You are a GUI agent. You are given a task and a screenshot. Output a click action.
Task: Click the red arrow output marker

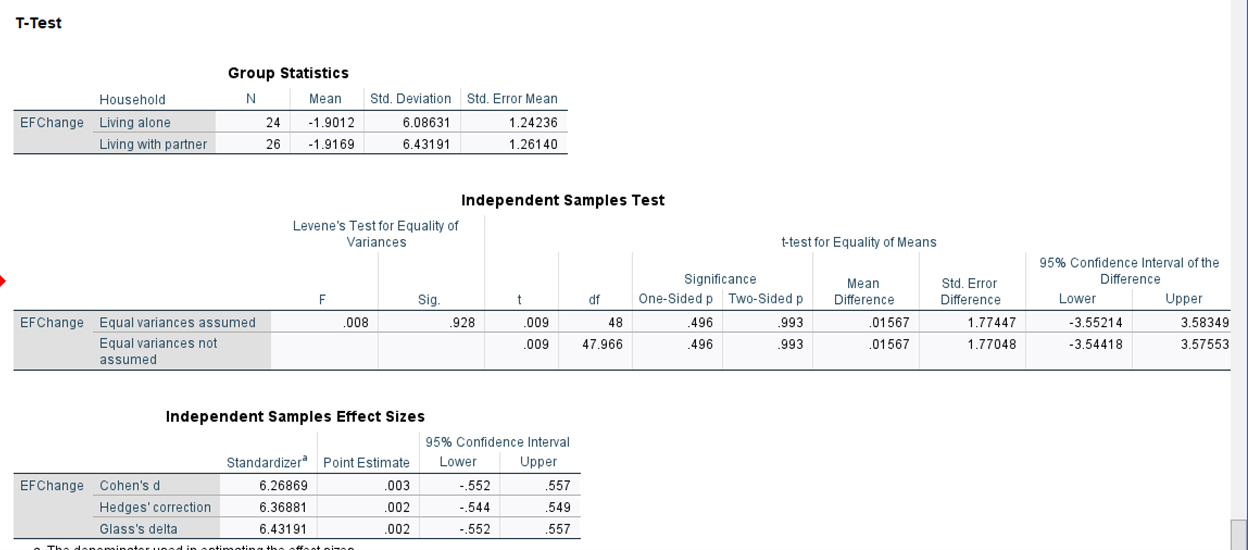(3, 281)
